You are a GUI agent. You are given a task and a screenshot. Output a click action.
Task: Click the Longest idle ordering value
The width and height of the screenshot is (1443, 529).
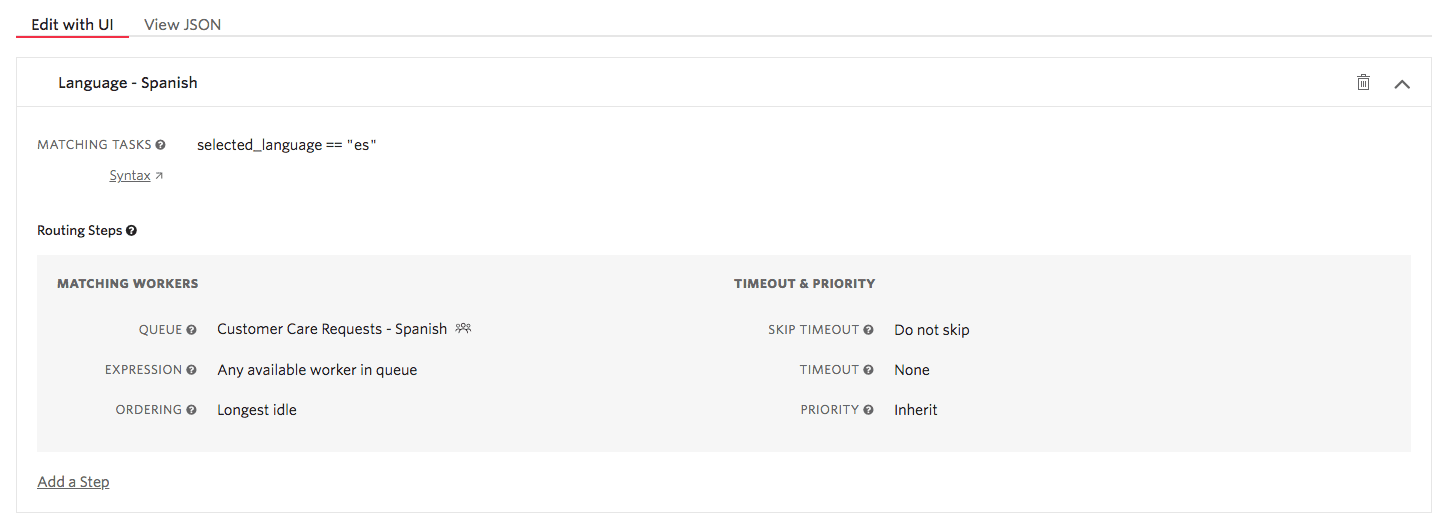point(257,410)
